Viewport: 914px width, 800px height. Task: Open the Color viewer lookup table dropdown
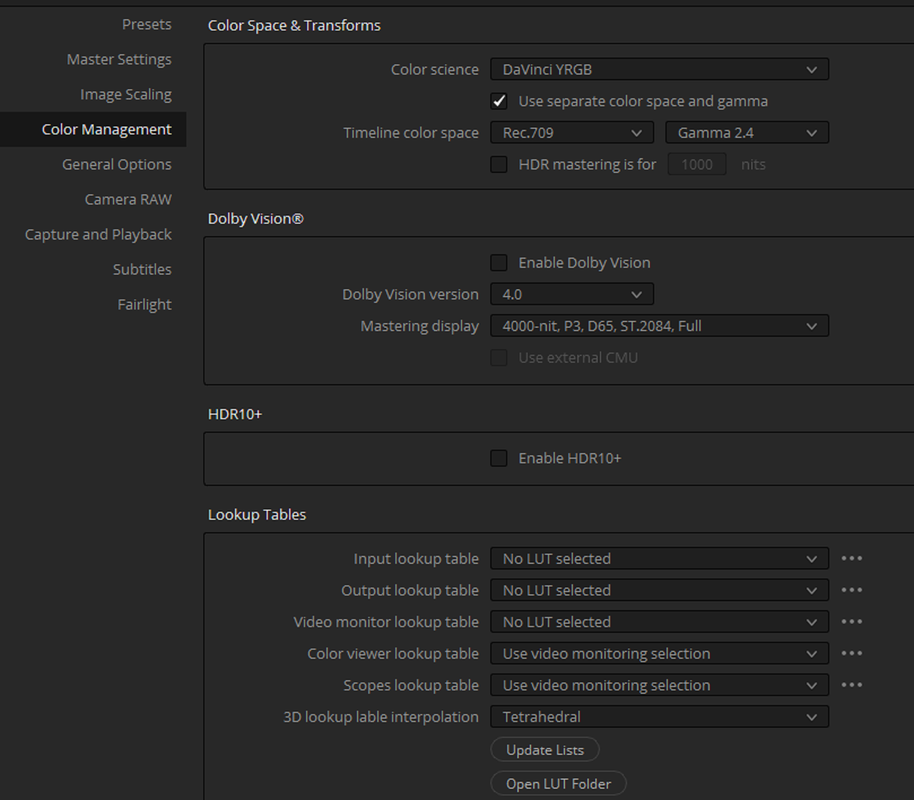tap(659, 654)
